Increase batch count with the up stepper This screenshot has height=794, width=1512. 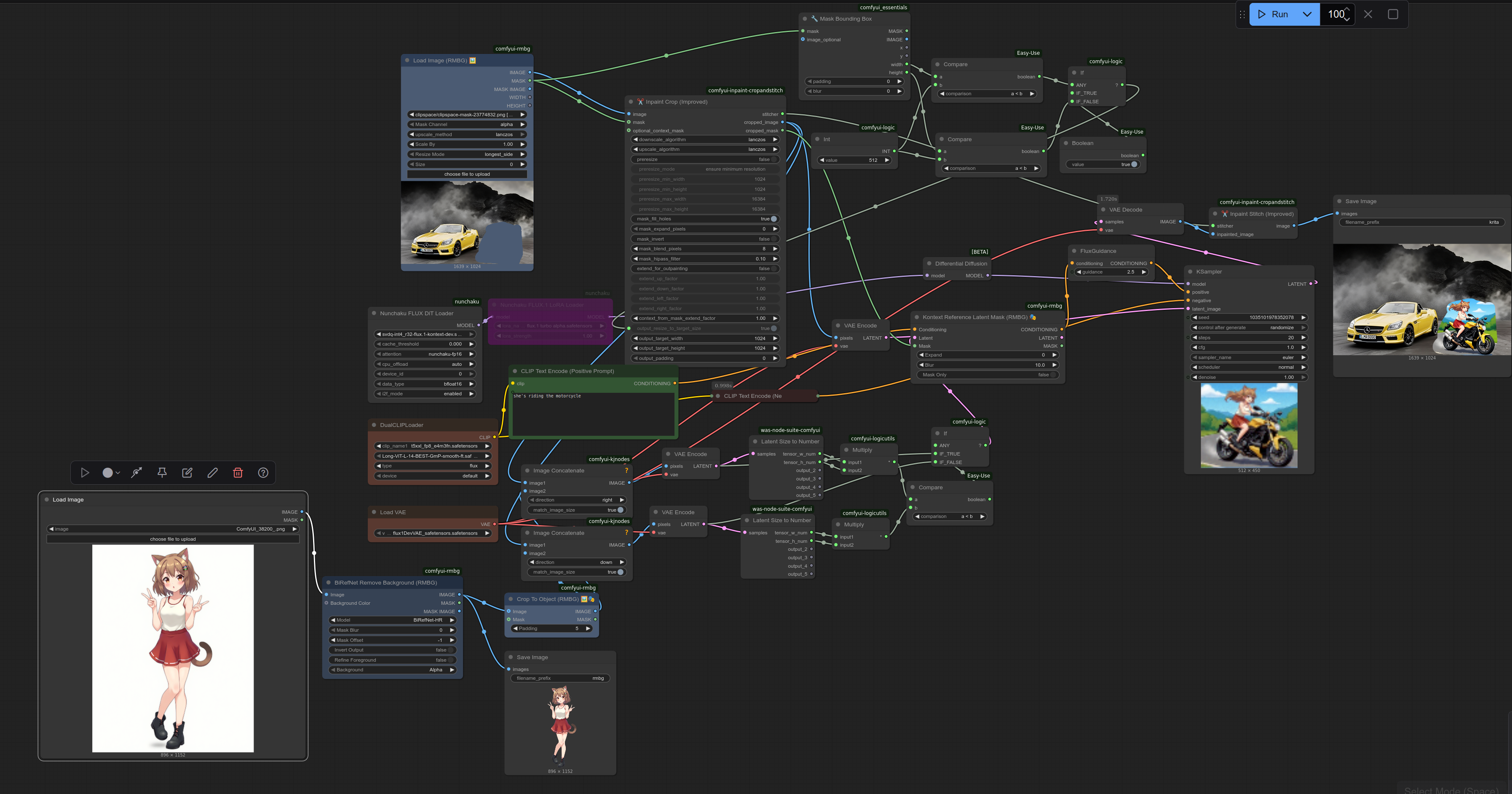click(1347, 9)
